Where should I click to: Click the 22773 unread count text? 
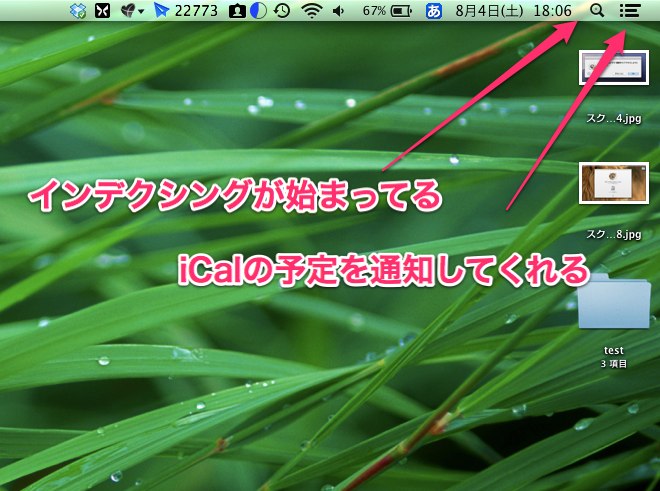[196, 11]
